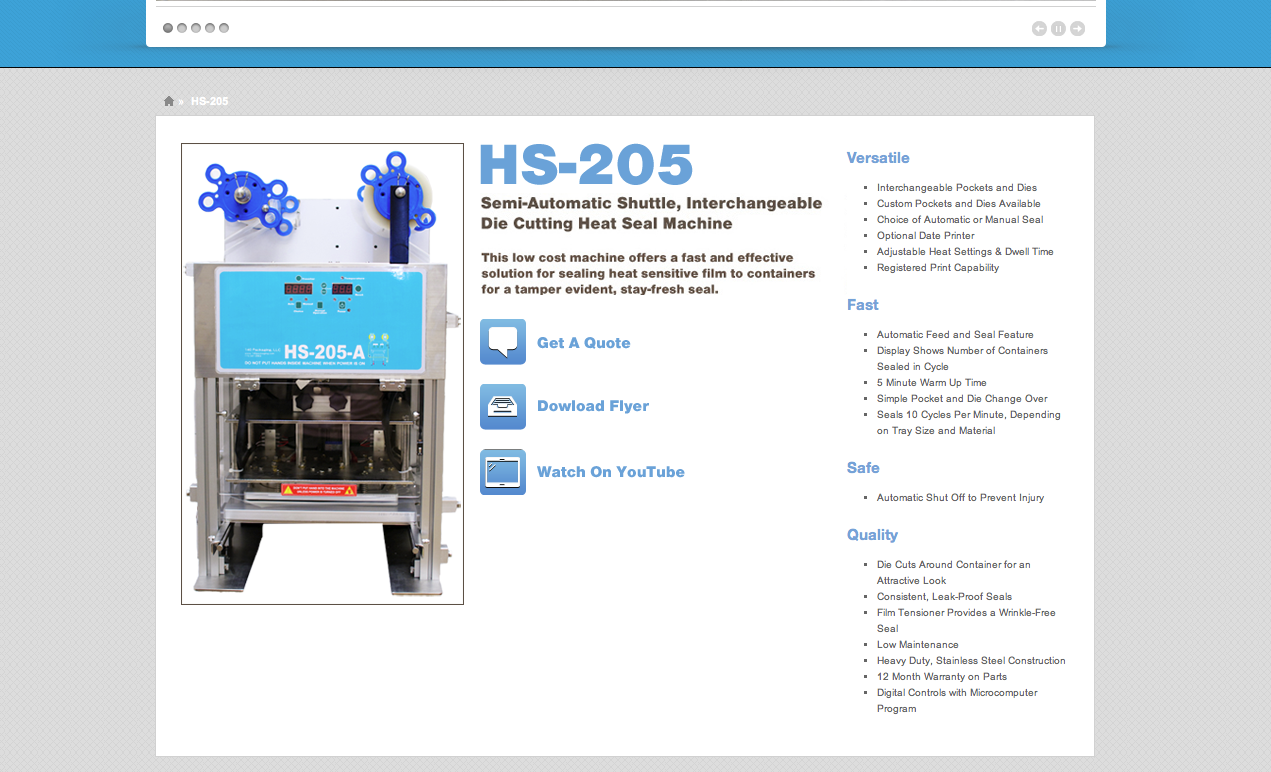Viewport: 1271px width, 772px height.
Task: Open the Get A Quote link
Action: (584, 343)
